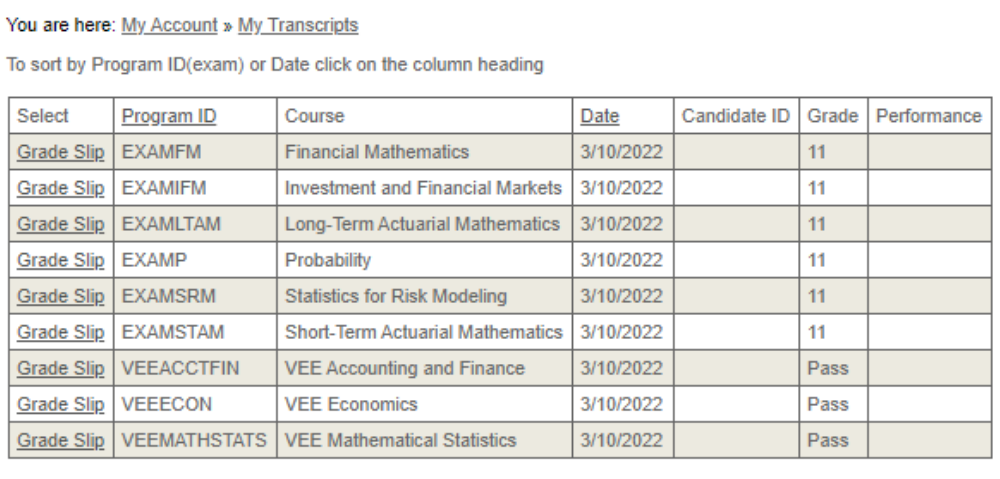The width and height of the screenshot is (1000, 479).
Task: View Grade Slip for EXAMLTAM
Action: tap(60, 224)
